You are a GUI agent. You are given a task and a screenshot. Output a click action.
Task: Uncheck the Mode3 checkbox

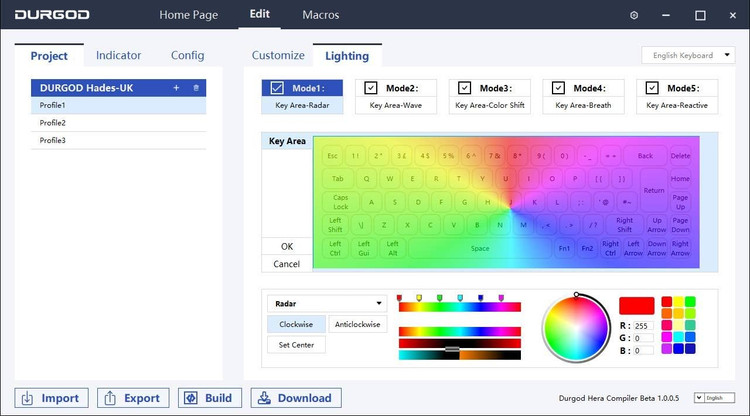(x=464, y=88)
